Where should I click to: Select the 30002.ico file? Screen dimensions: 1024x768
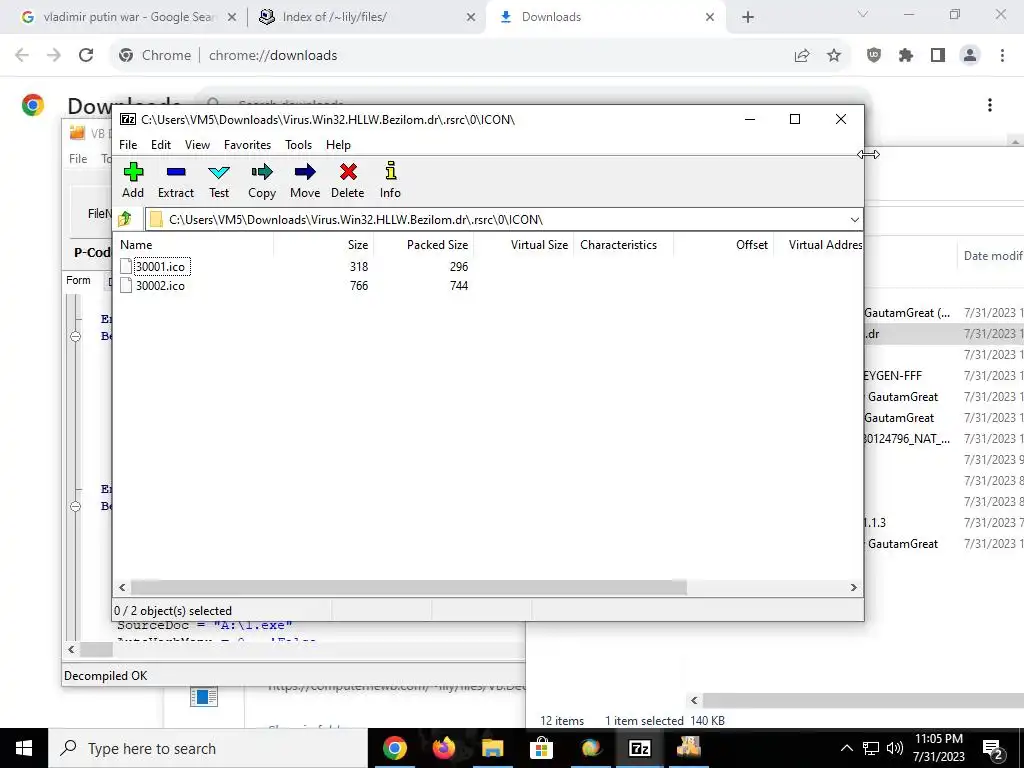(x=160, y=285)
